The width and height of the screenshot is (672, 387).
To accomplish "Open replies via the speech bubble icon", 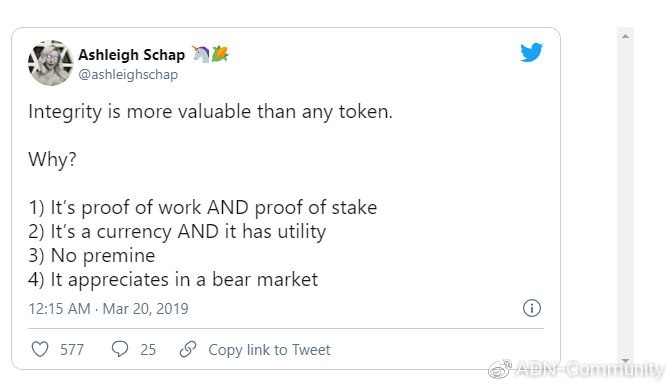I will click(120, 349).
